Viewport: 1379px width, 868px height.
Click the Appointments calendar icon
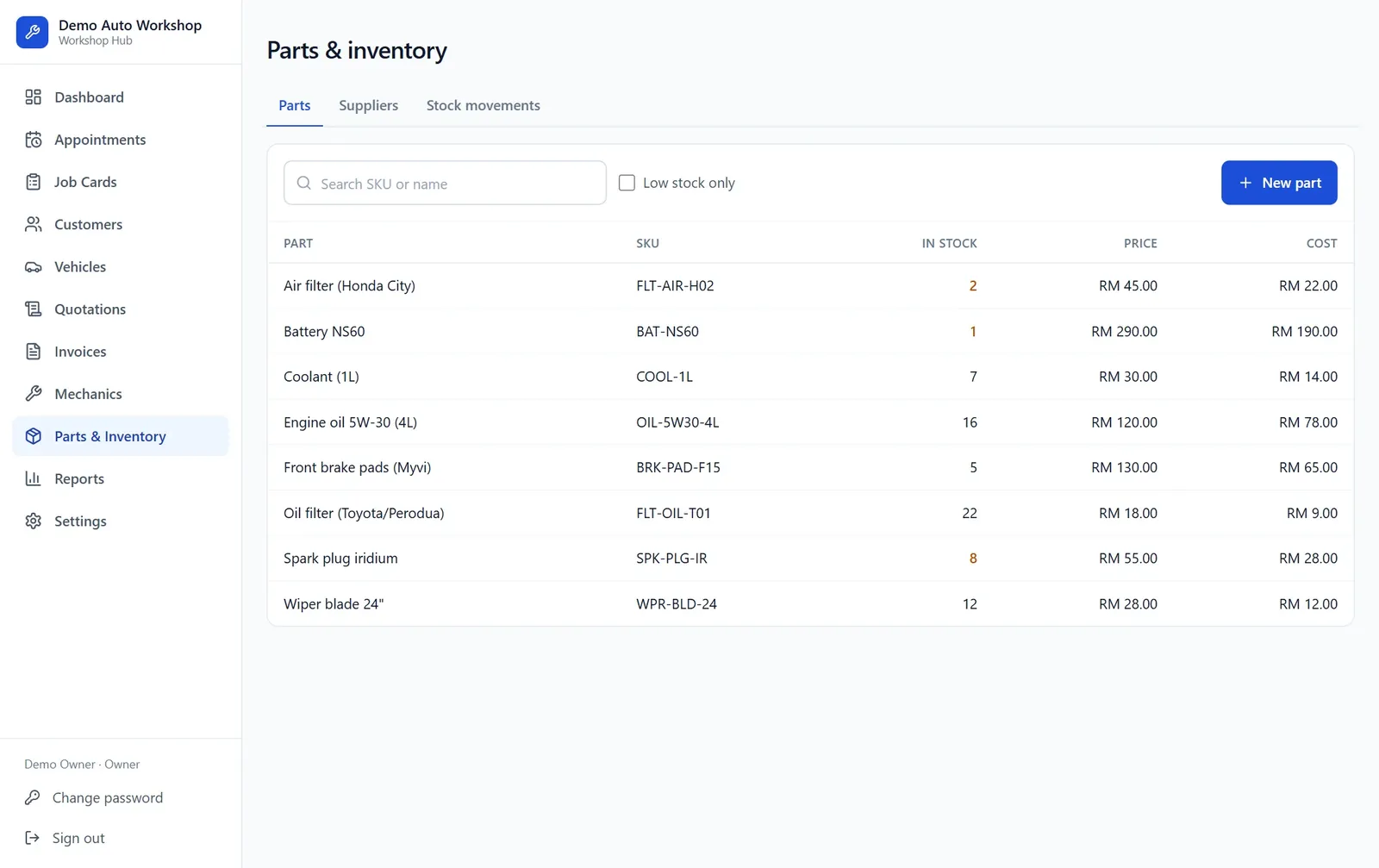pos(33,140)
